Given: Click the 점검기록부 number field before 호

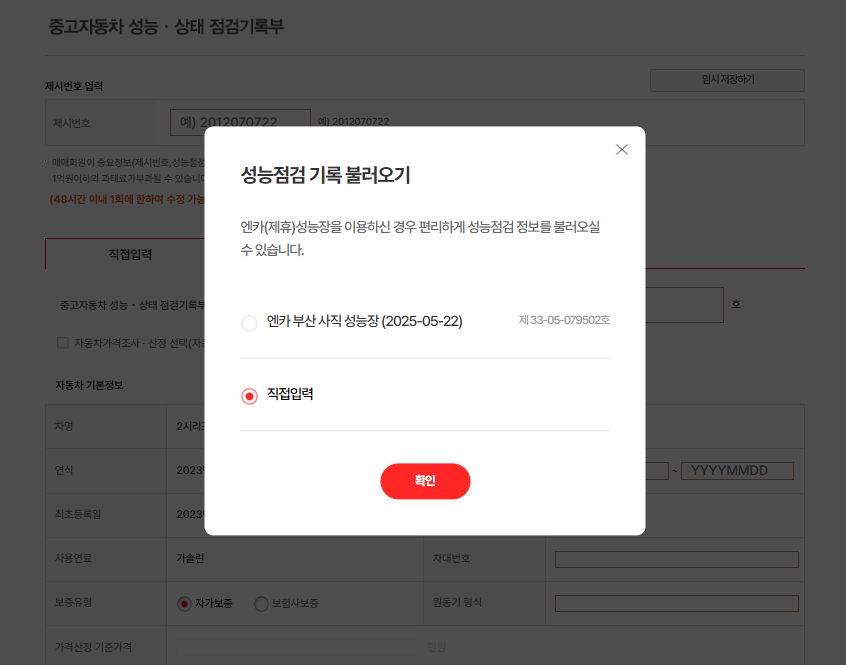Looking at the screenshot, I should pyautogui.click(x=684, y=305).
